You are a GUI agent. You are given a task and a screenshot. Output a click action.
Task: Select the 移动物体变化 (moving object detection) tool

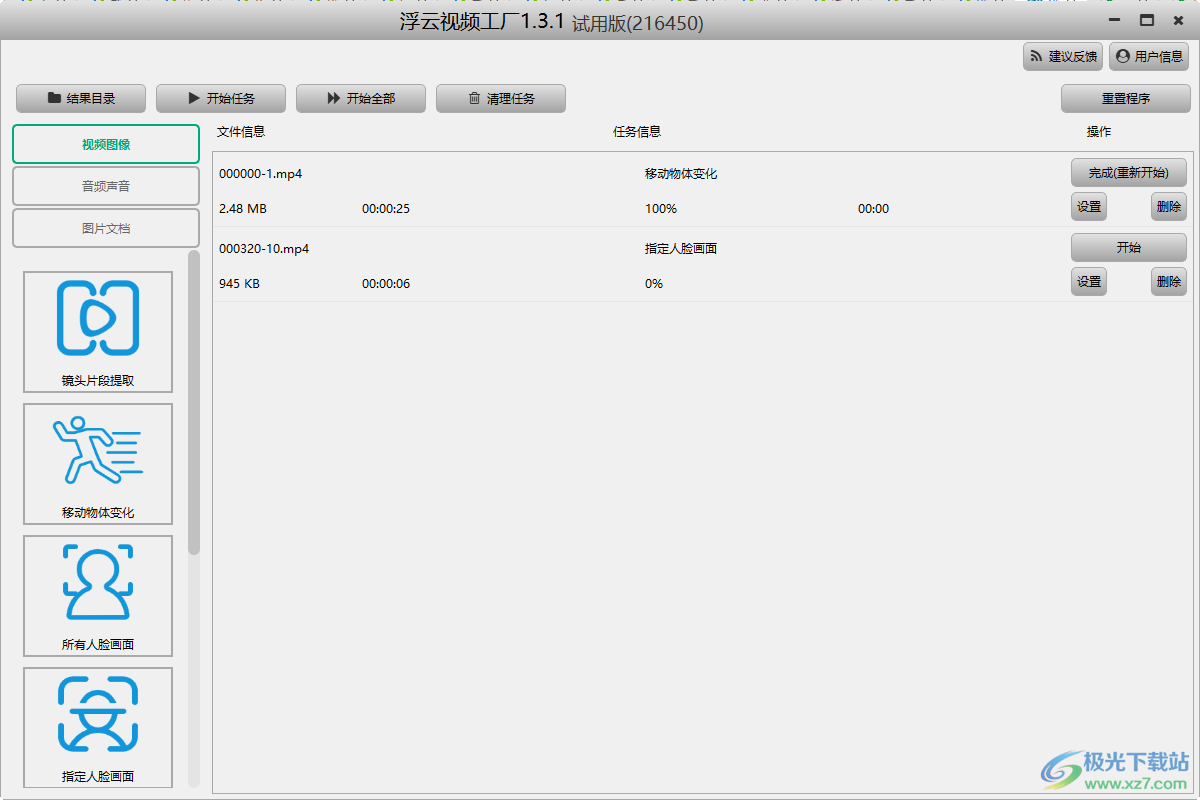[x=97, y=463]
